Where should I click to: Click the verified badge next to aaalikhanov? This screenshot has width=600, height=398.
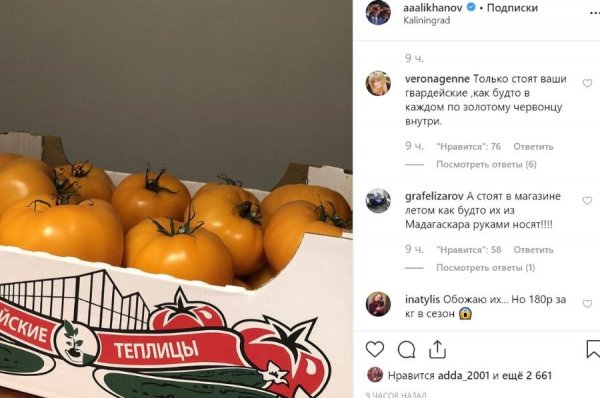click(x=471, y=7)
